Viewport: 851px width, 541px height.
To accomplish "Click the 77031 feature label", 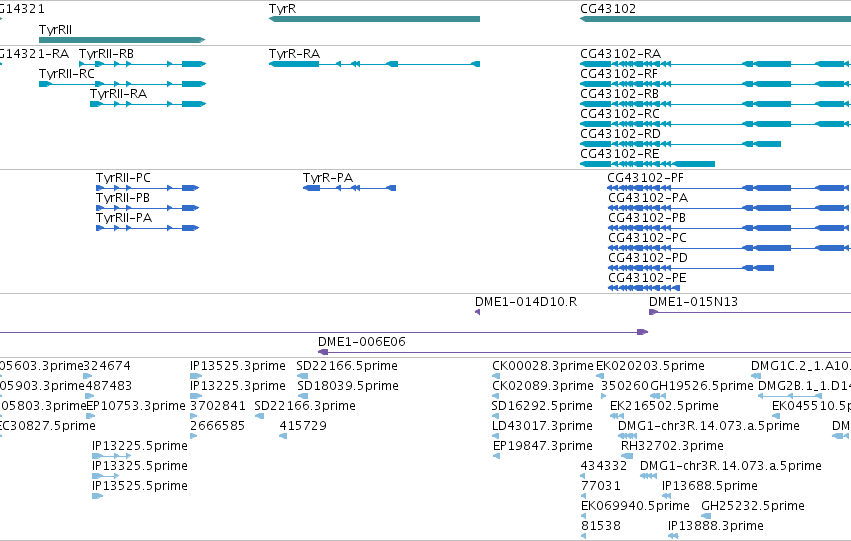I will (x=601, y=487).
